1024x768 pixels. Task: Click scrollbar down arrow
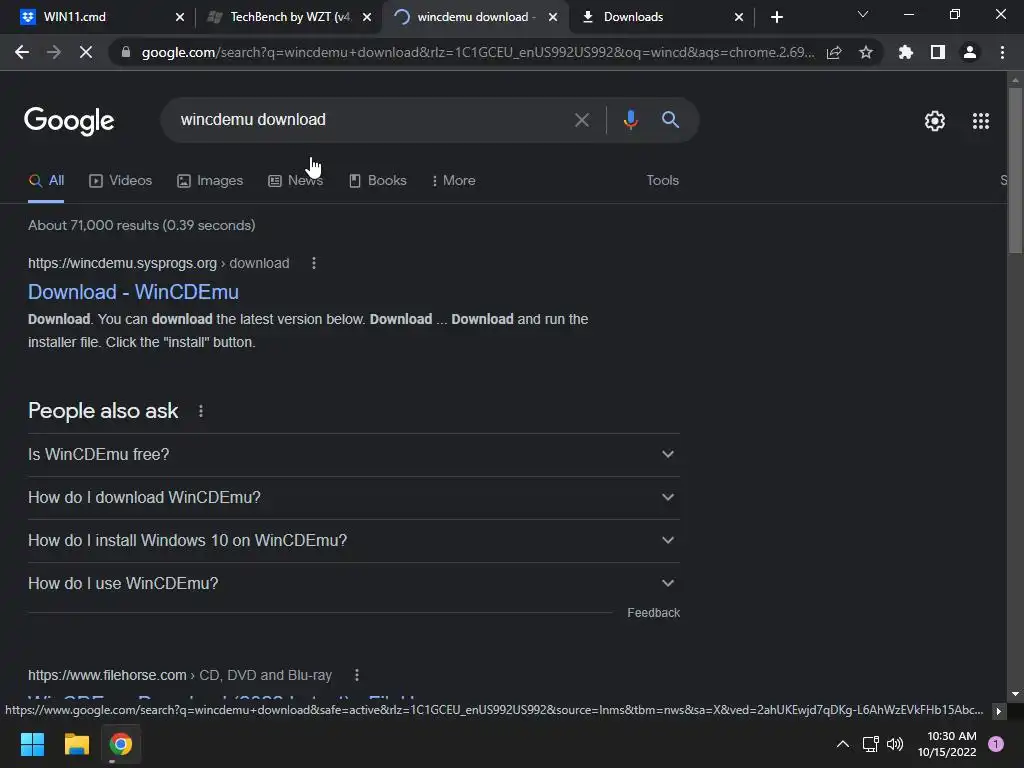pyautogui.click(x=1015, y=694)
